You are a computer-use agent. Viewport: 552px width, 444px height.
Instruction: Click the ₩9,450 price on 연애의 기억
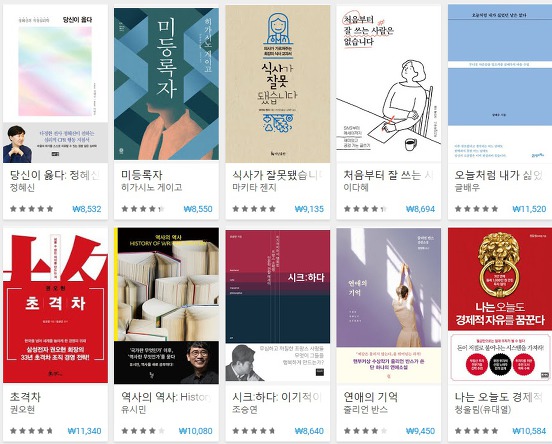pyautogui.click(x=420, y=431)
